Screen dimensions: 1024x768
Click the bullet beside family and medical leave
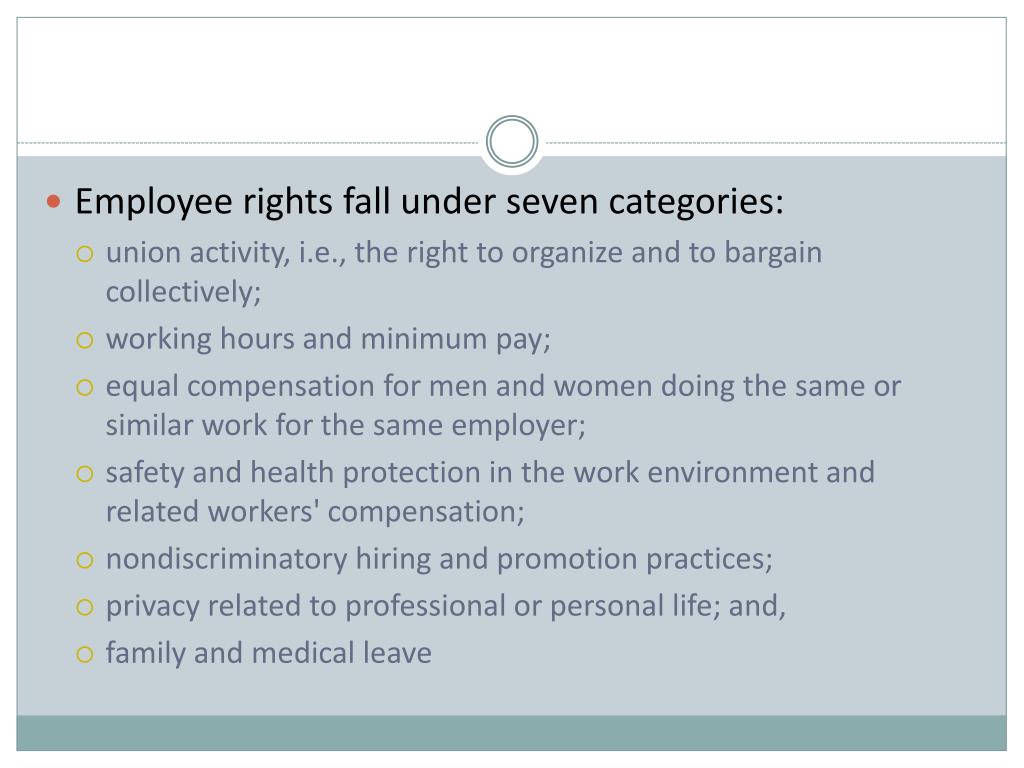click(85, 654)
